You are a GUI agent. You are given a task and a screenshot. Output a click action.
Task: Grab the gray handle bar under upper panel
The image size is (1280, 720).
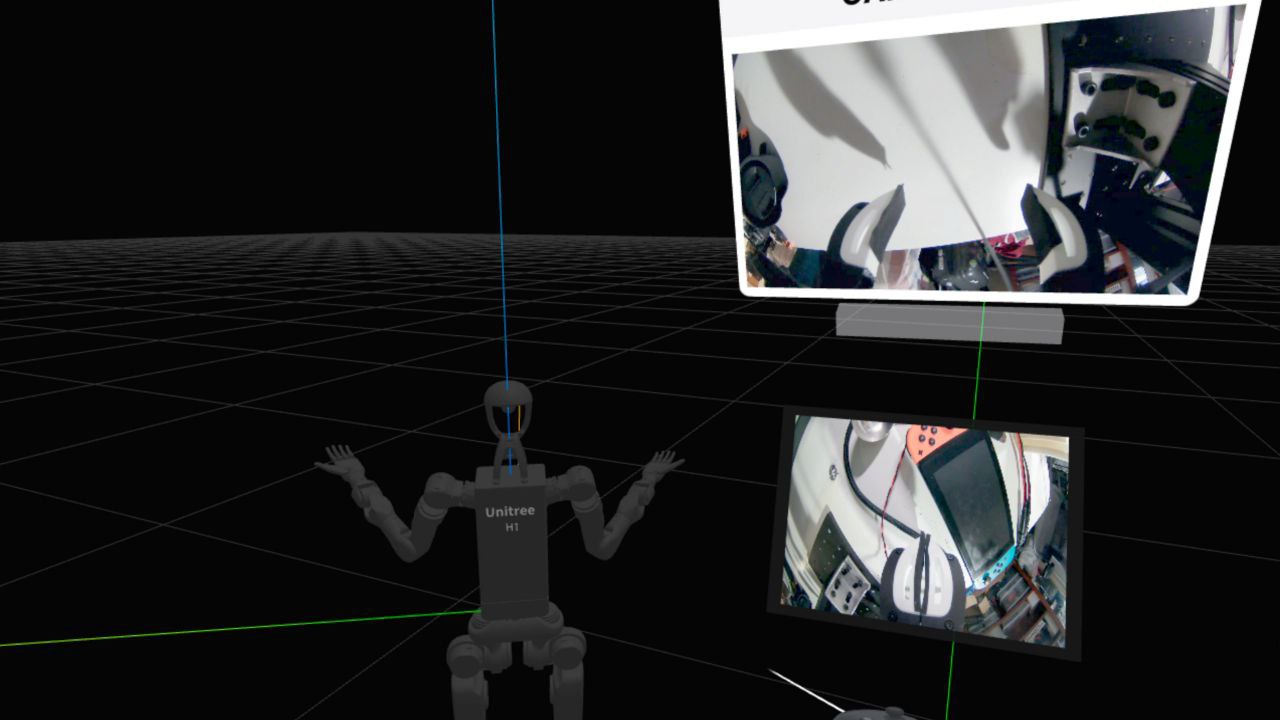coord(948,324)
